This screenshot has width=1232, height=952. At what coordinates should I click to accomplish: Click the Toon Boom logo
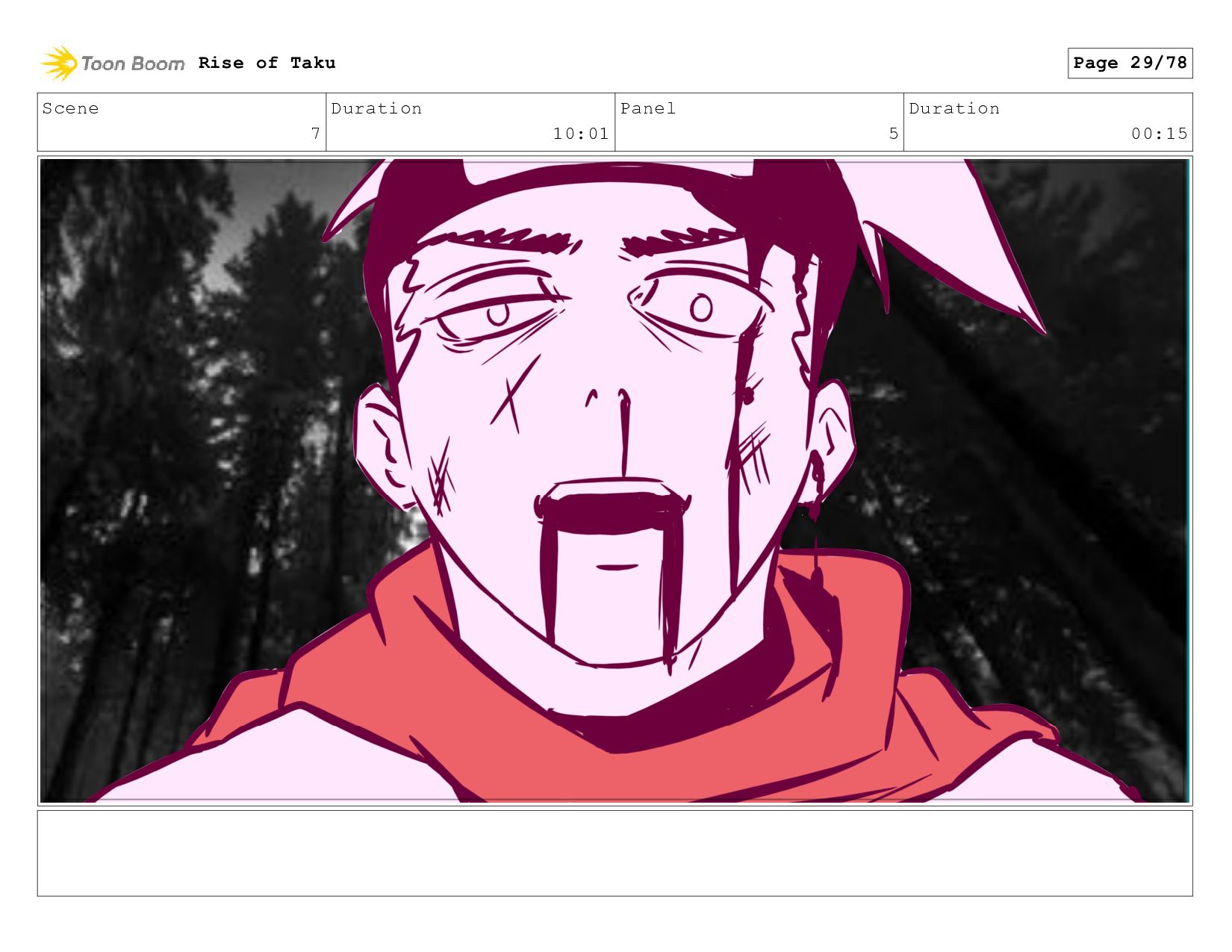coord(112,63)
